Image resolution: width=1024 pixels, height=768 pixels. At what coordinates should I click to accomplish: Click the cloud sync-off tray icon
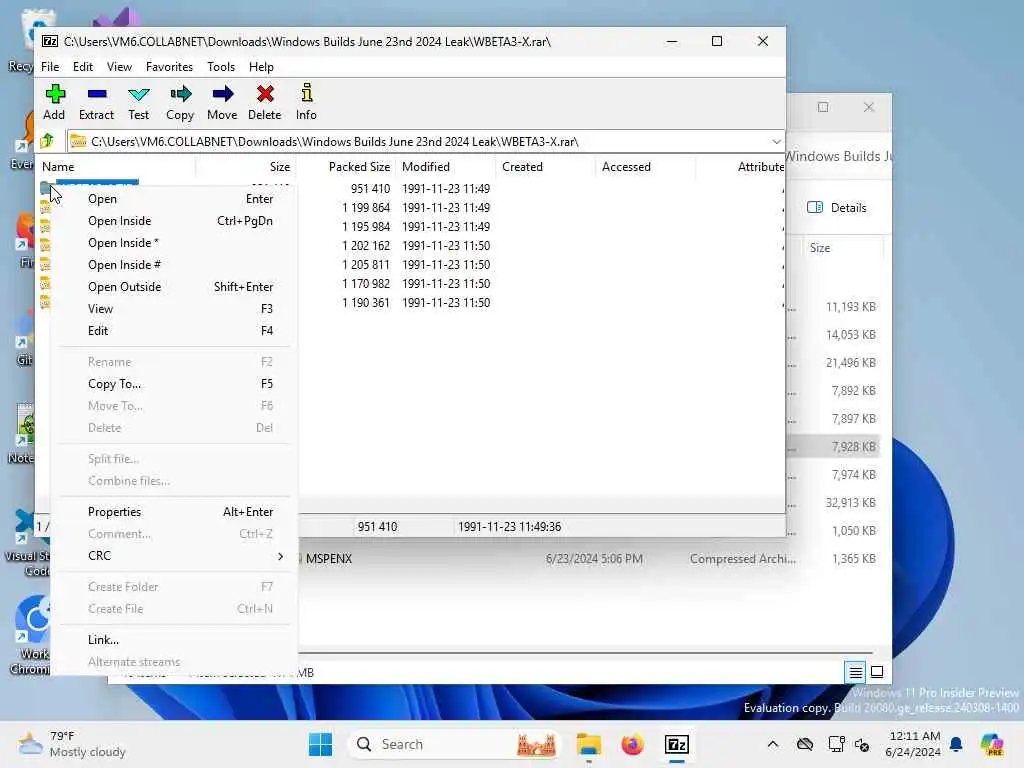click(805, 744)
